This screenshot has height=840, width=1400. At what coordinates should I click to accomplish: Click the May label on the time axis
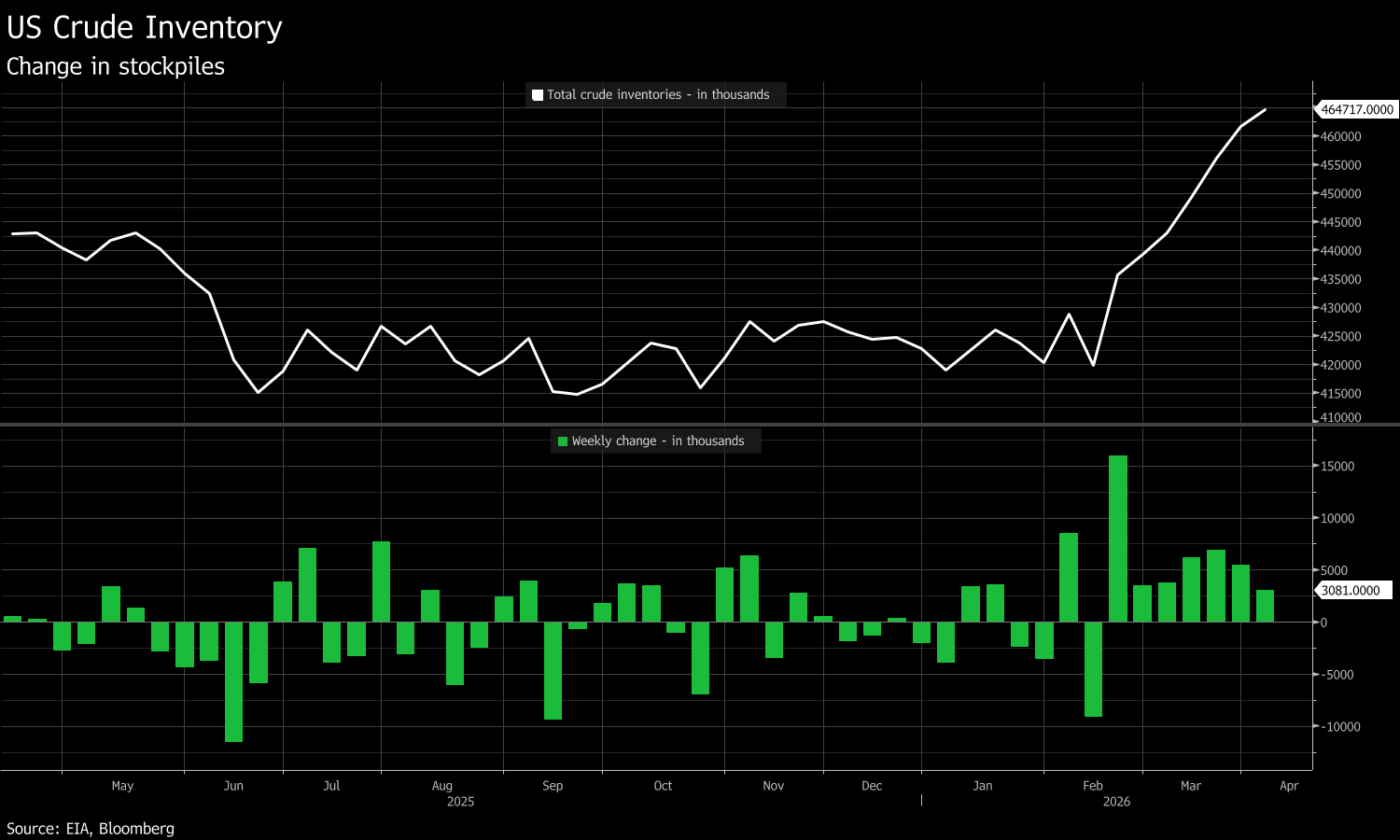(x=122, y=786)
